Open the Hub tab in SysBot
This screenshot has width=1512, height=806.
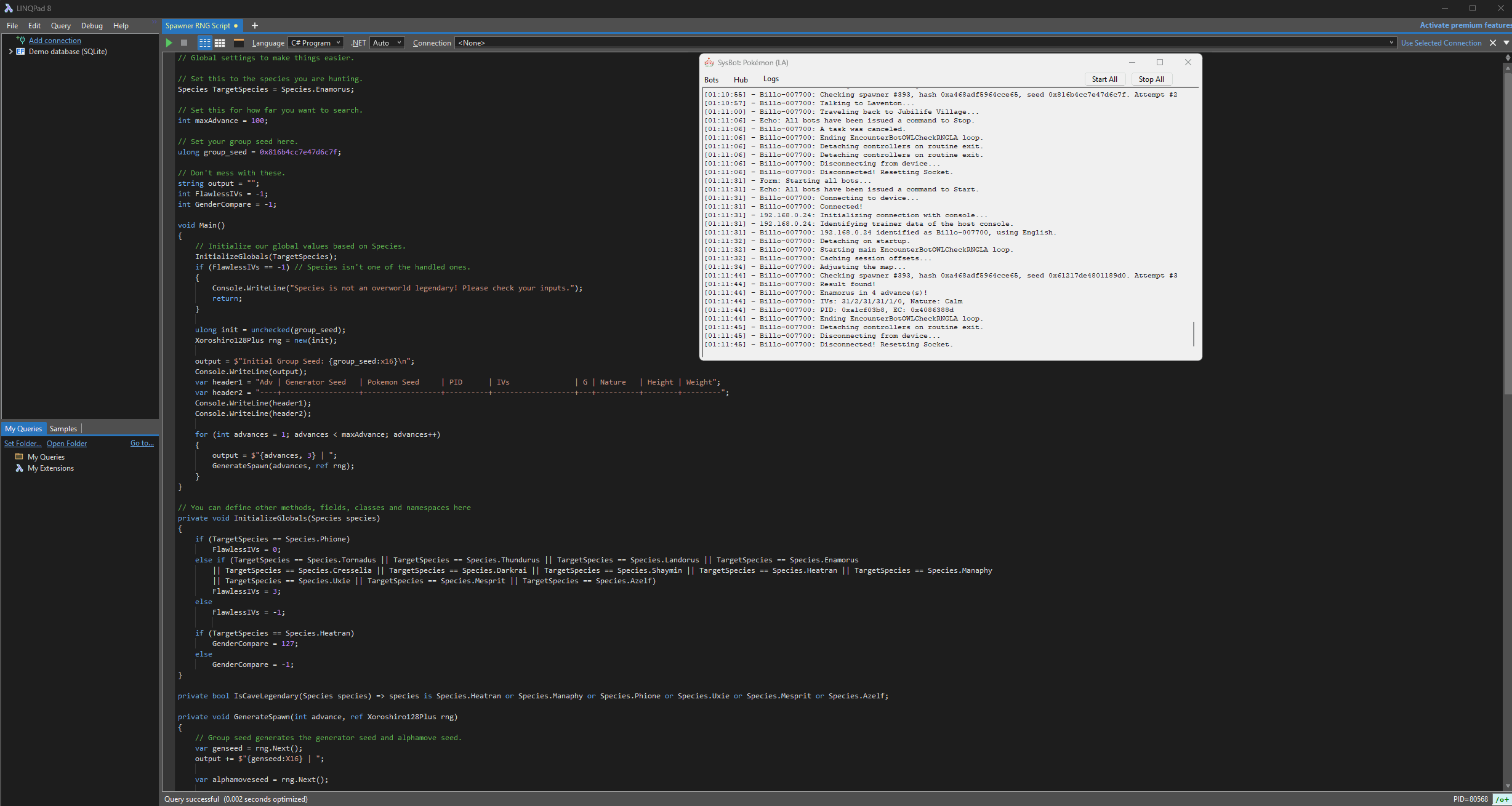(740, 80)
